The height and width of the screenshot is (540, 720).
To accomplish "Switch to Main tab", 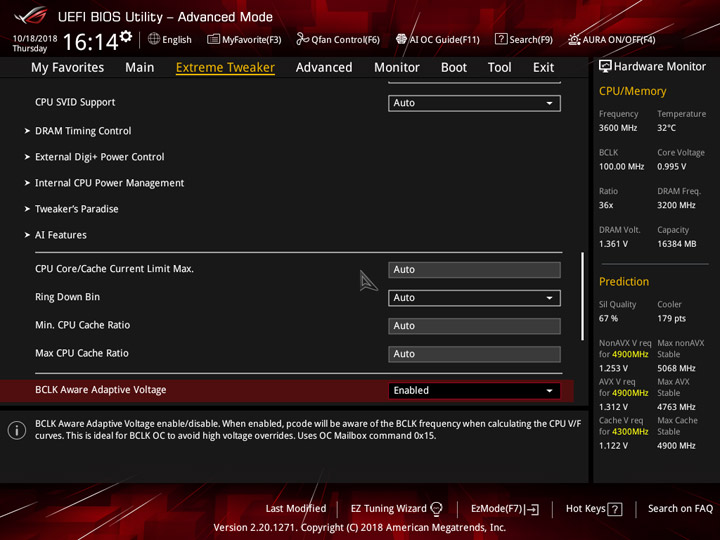I will 140,68.
